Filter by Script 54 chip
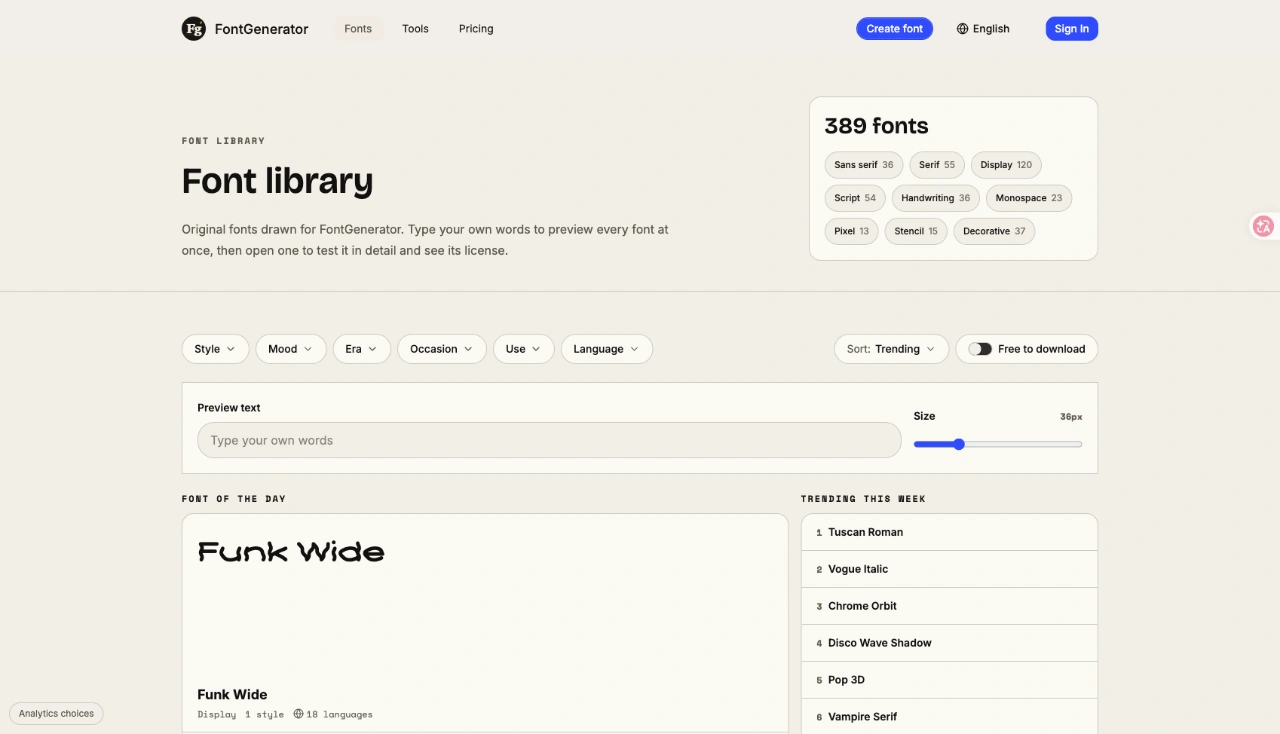 pyautogui.click(x=855, y=198)
